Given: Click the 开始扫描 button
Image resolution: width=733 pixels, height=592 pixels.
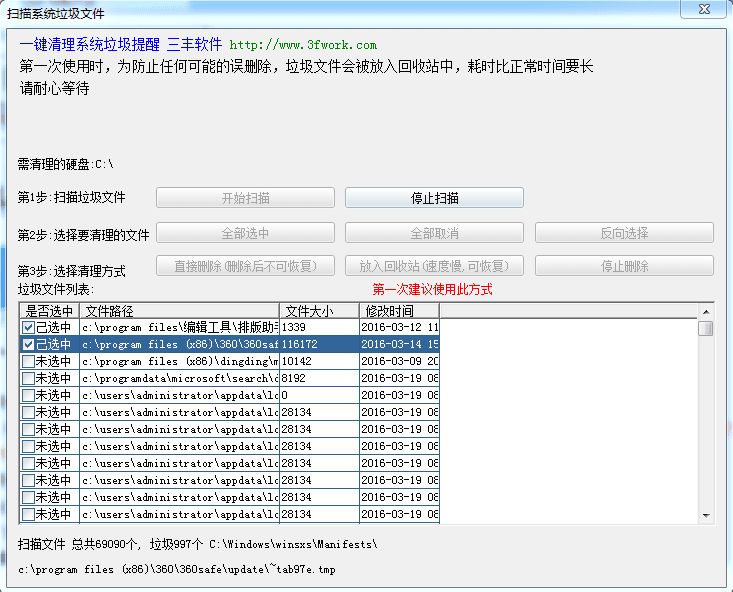Looking at the screenshot, I should 245,198.
